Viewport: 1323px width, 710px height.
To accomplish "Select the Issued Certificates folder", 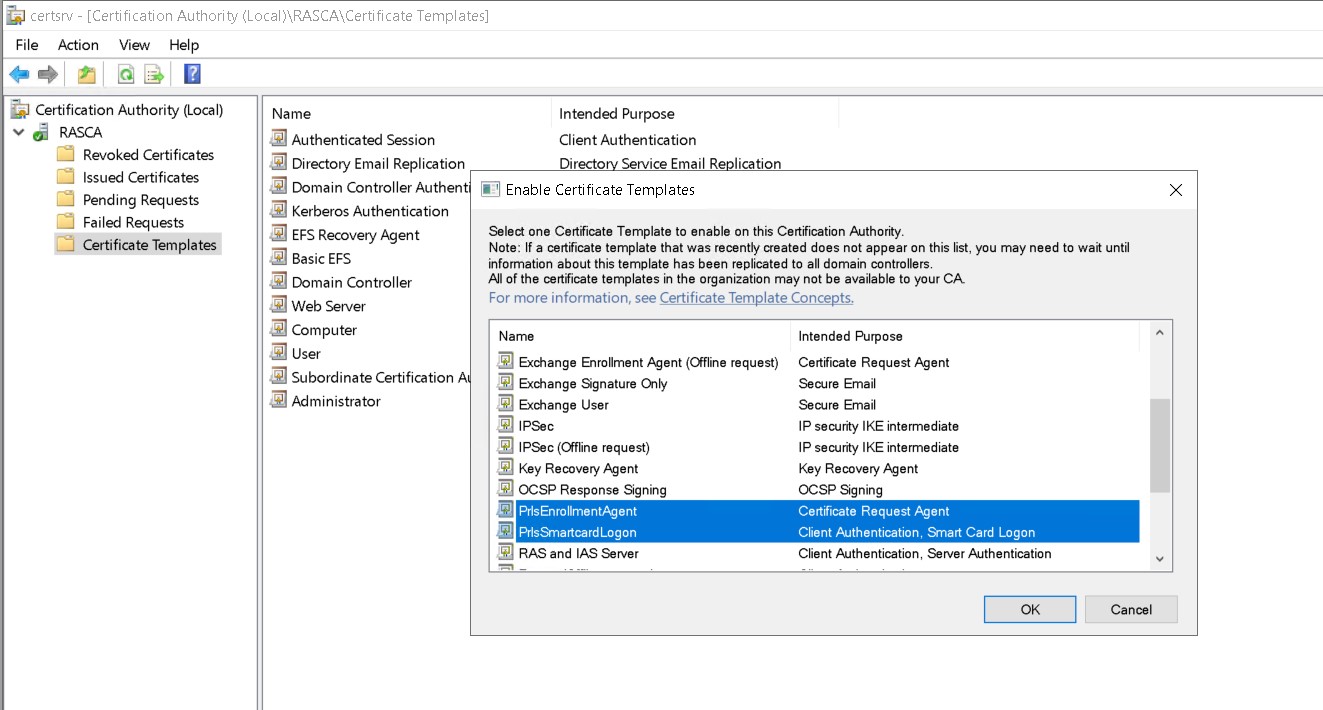I will tap(140, 177).
